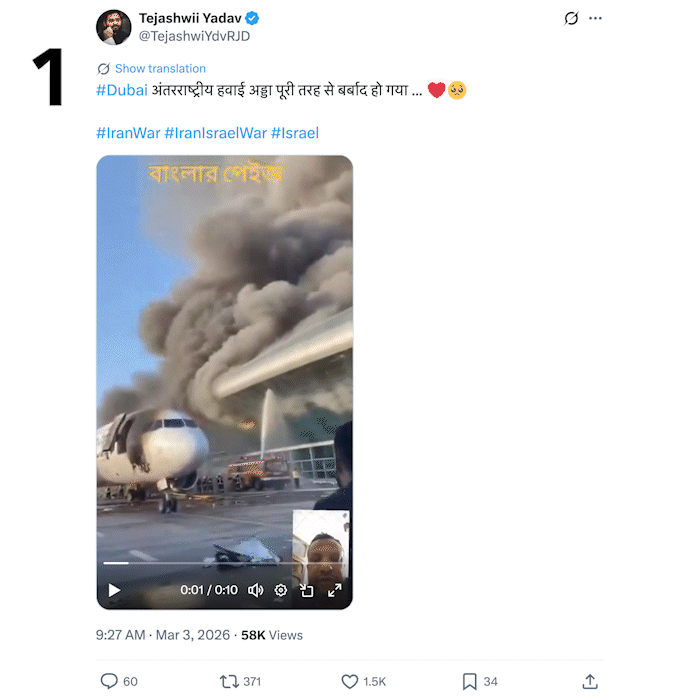The height and width of the screenshot is (700, 700).
Task: Bookmark this tweet
Action: (x=469, y=681)
